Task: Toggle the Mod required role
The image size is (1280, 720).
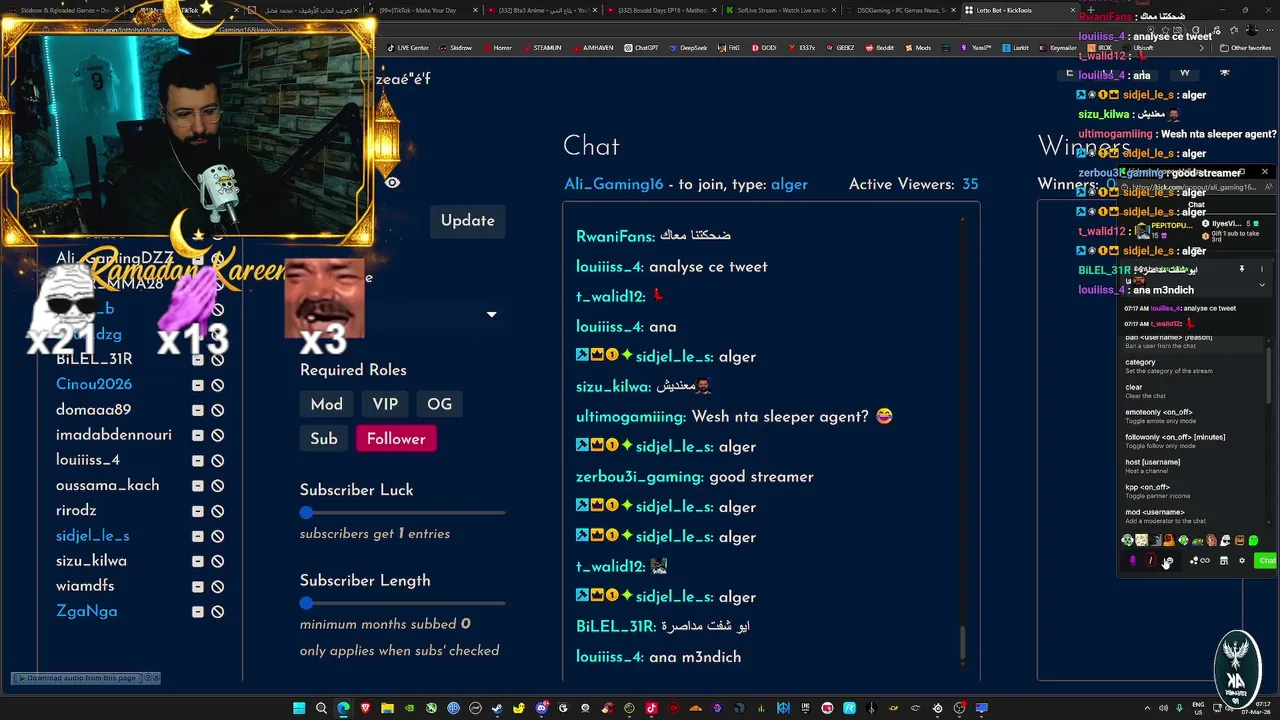Action: [x=326, y=405]
